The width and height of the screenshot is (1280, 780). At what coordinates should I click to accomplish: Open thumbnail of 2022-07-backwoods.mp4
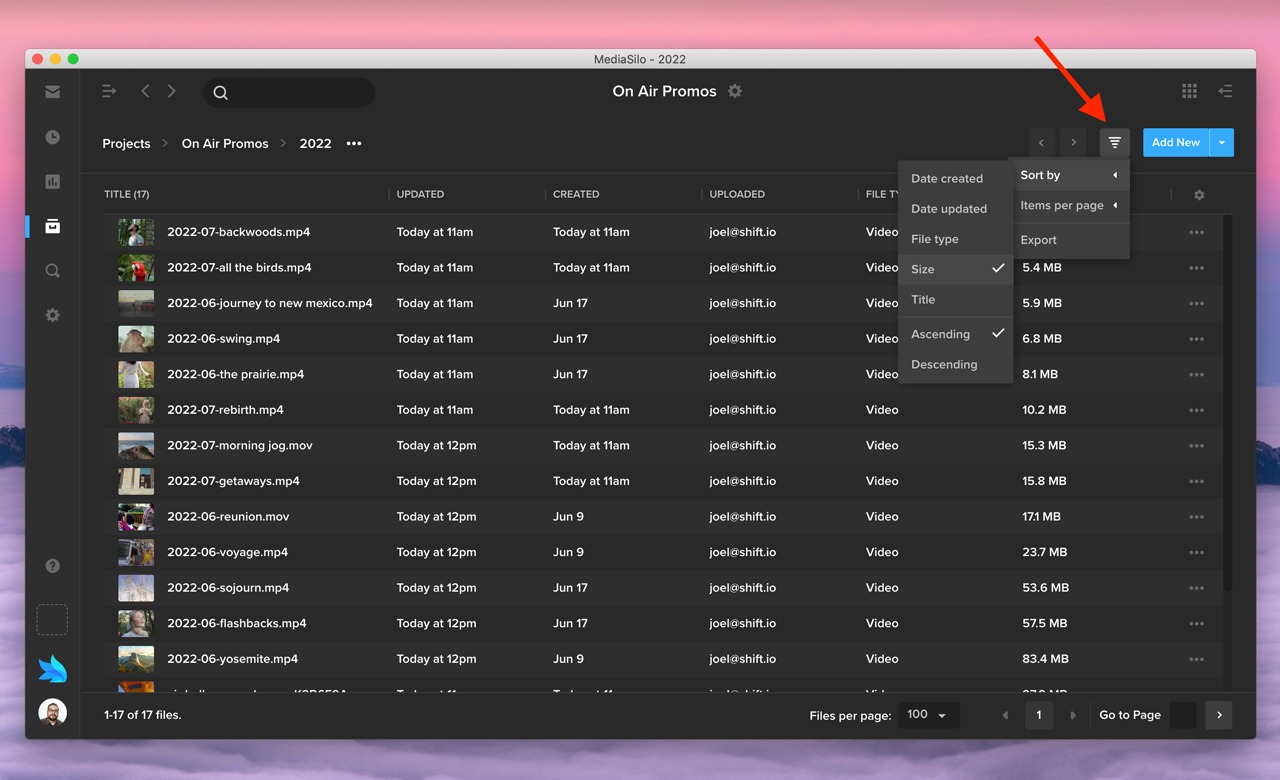pyautogui.click(x=136, y=232)
